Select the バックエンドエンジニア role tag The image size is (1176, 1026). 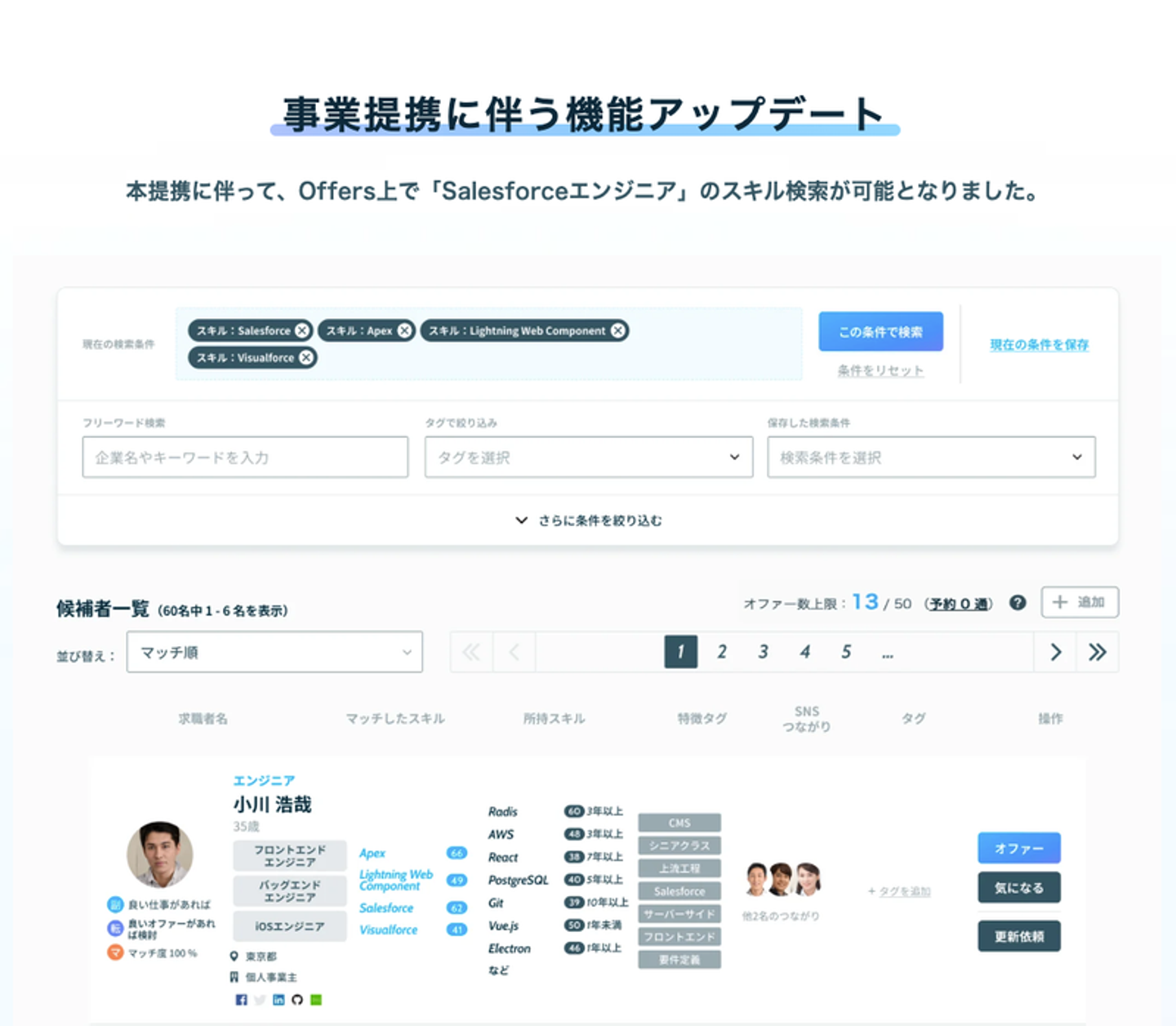tap(290, 891)
